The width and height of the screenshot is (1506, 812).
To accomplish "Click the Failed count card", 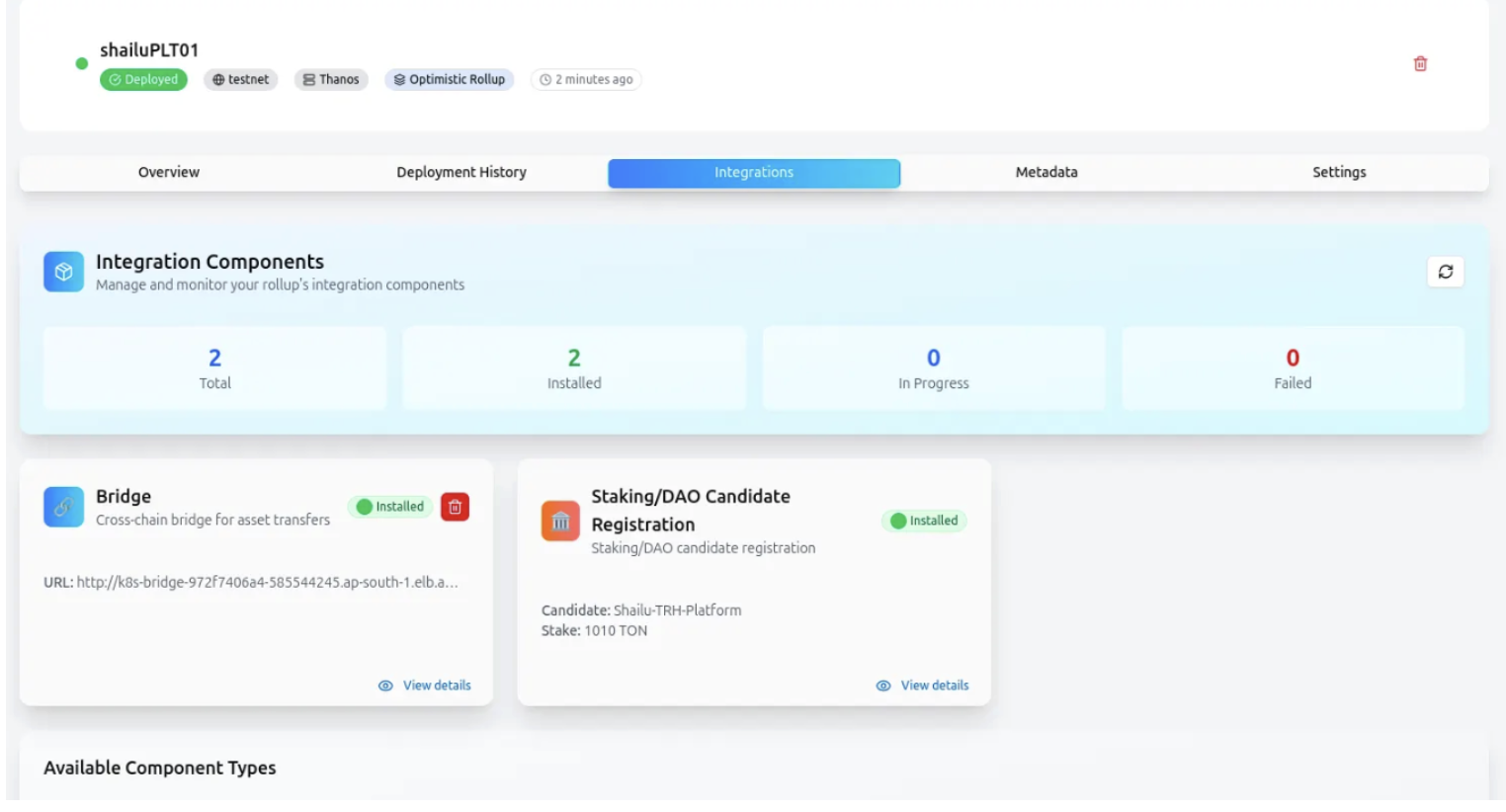I will tap(1293, 368).
